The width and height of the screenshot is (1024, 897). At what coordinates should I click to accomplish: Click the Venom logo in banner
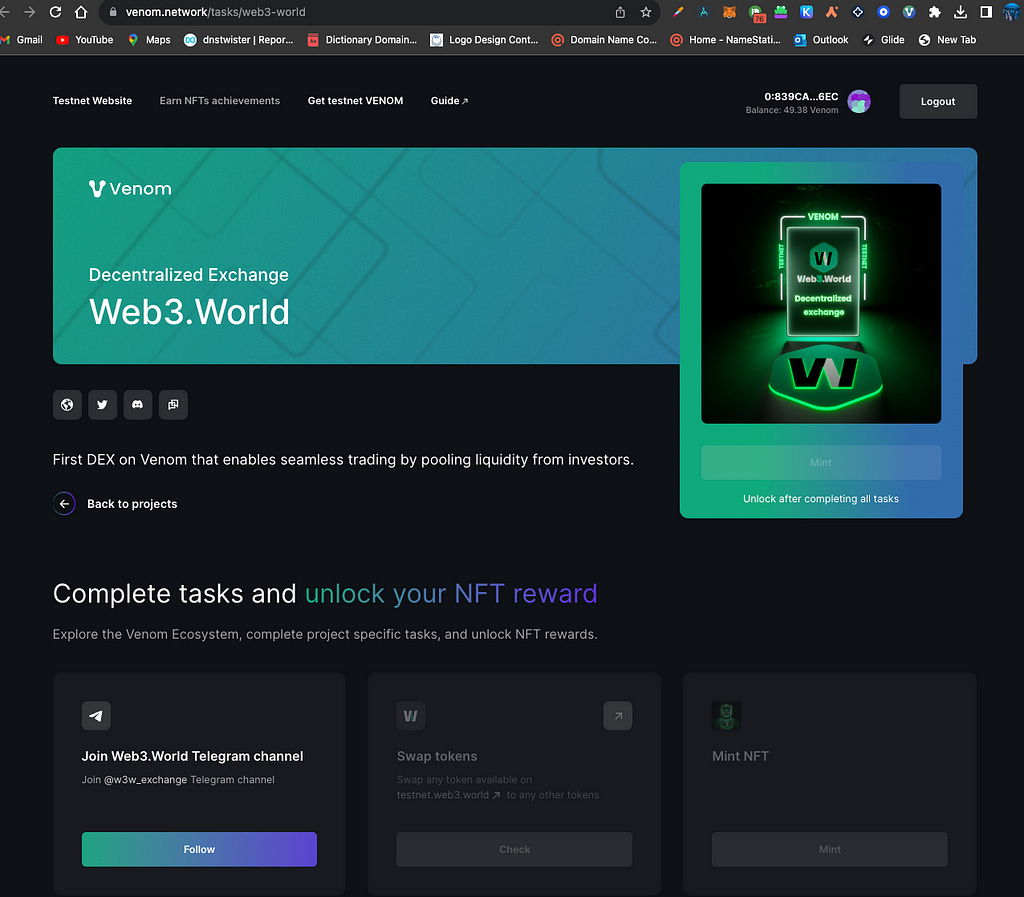[x=130, y=188]
